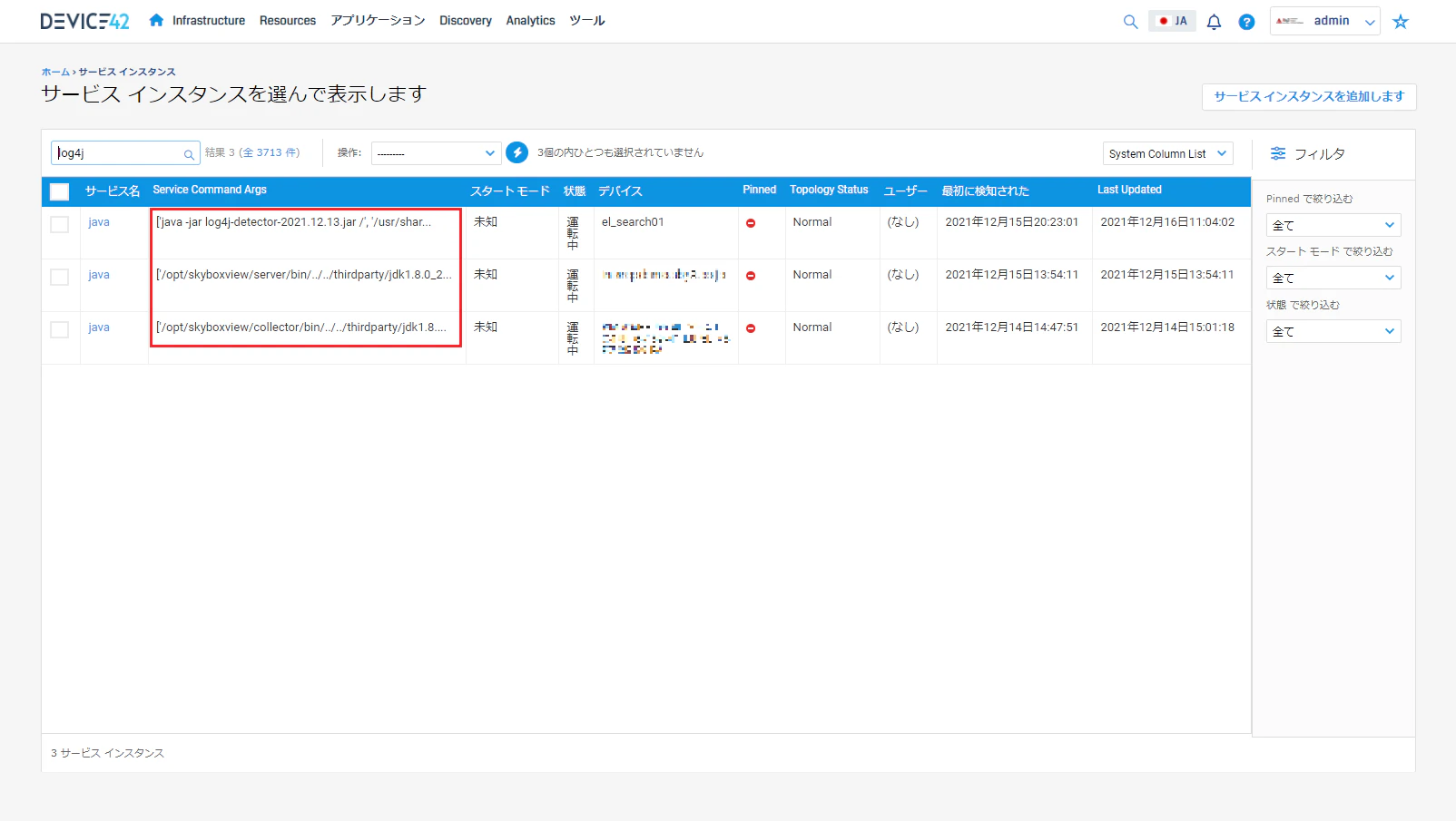Image resolution: width=1456 pixels, height=821 pixels.
Task: Open java link in skyboxview/server row
Action: (x=99, y=275)
